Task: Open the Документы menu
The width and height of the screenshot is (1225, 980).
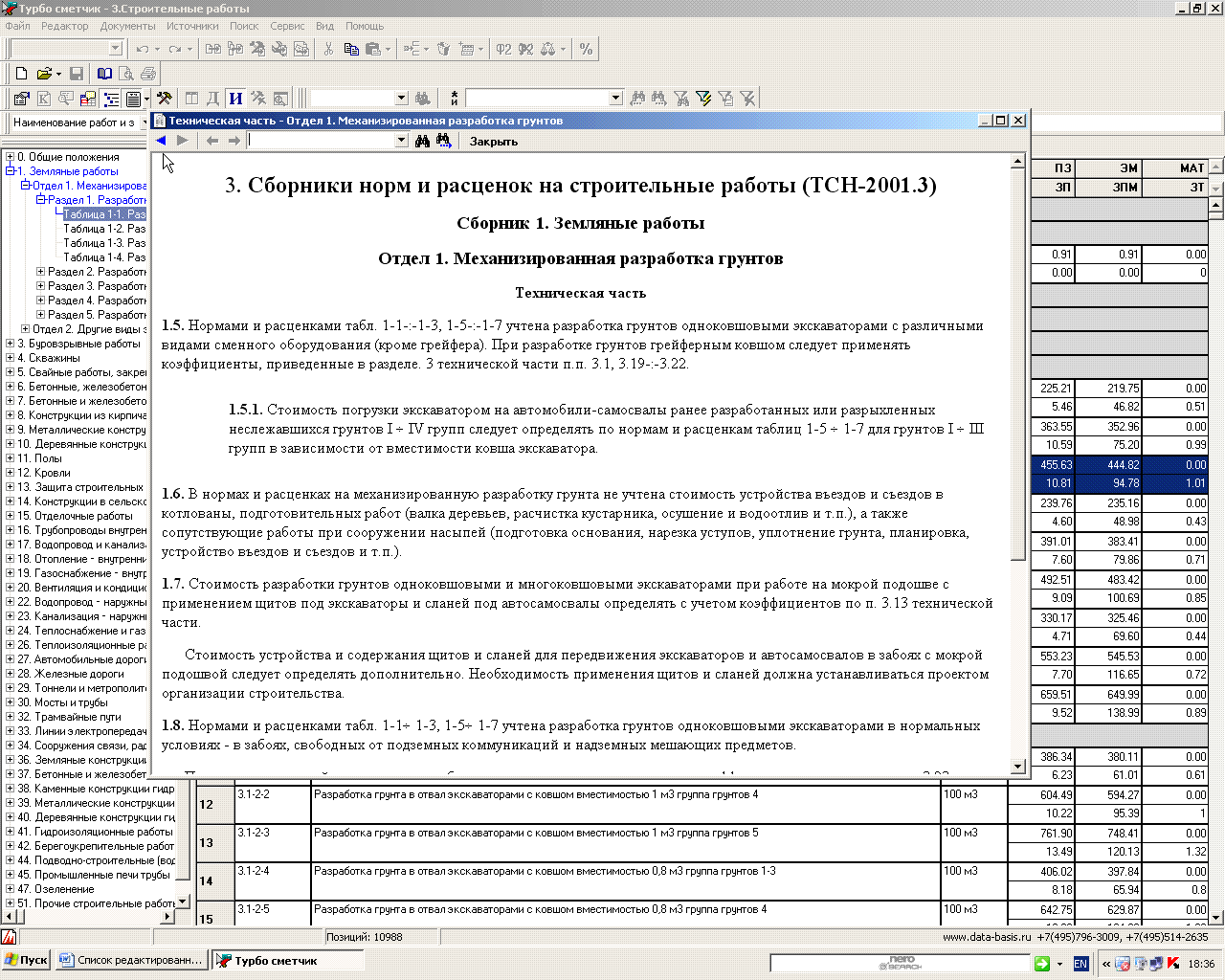Action: 127,26
